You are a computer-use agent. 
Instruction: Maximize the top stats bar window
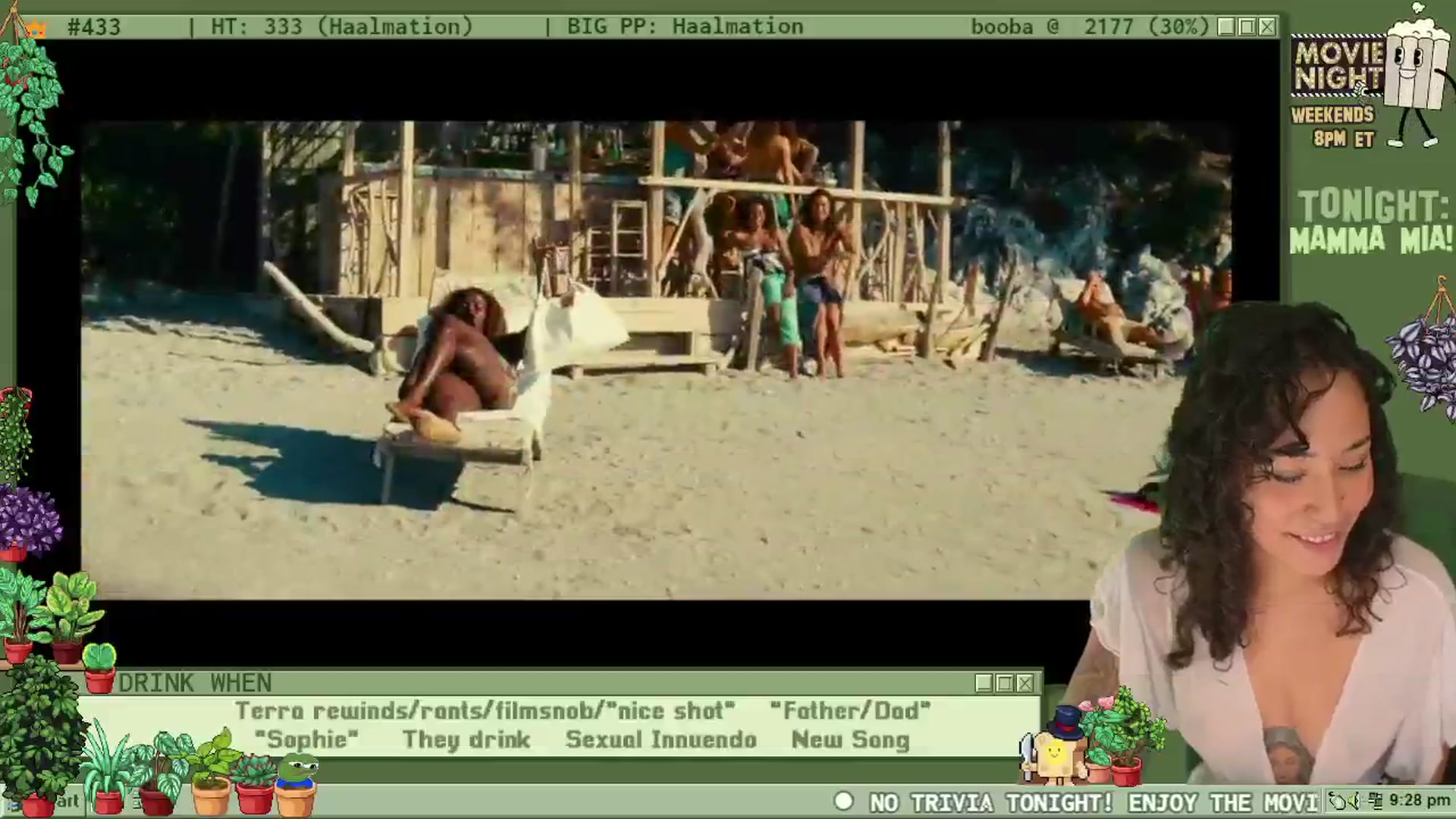click(1247, 27)
